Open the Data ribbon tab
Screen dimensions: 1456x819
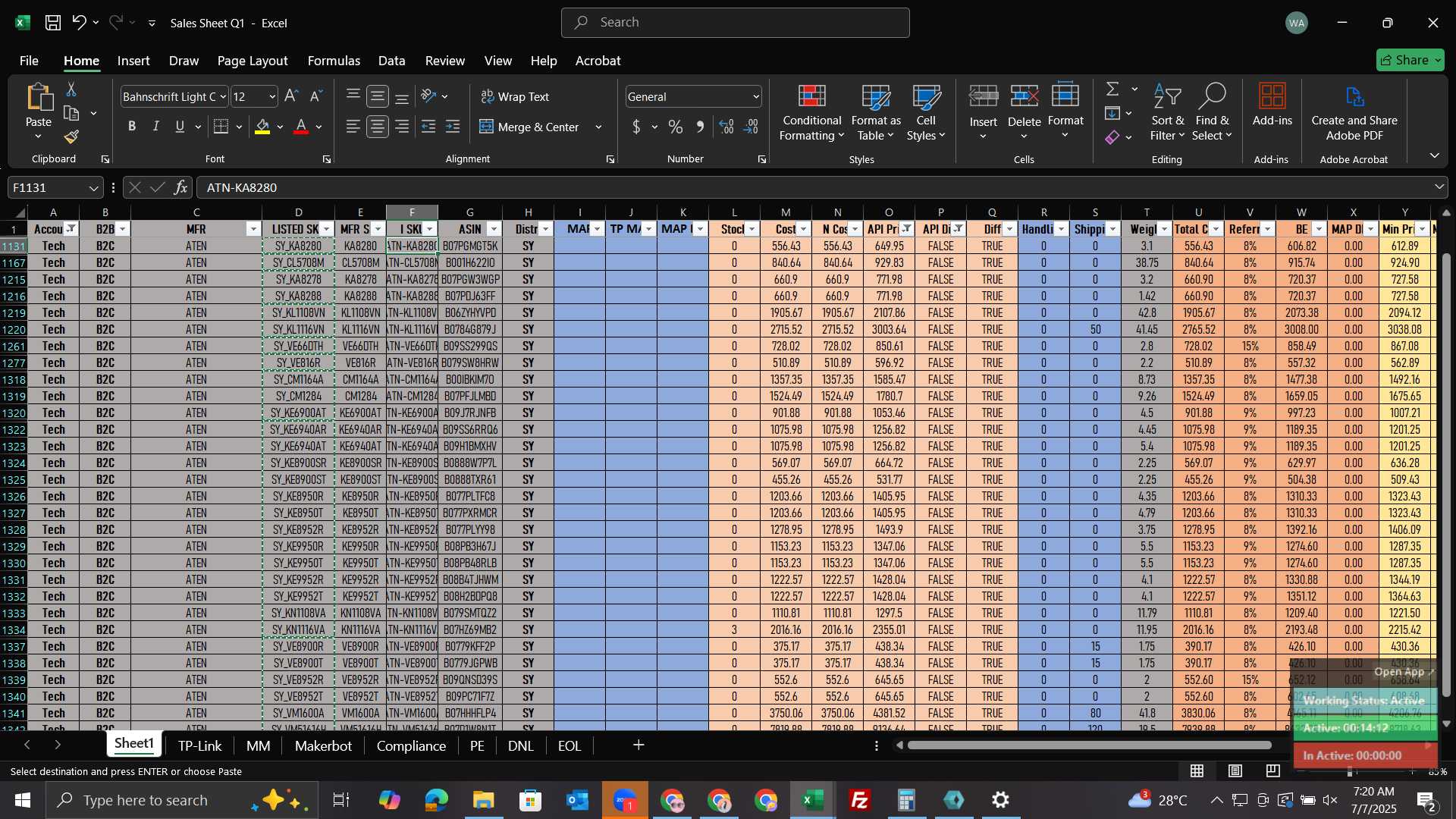coord(391,61)
